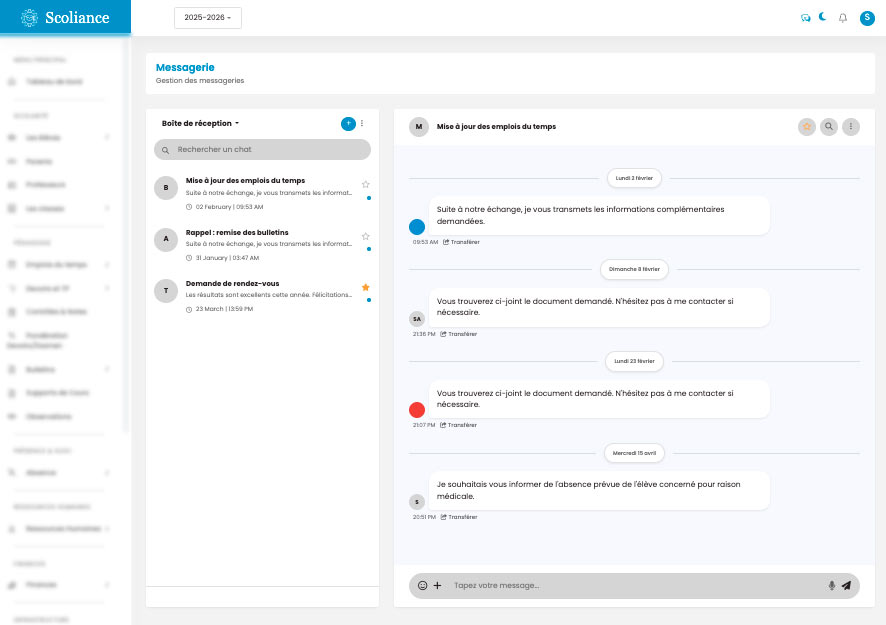Click Transférer under the 09:53 AM message
This screenshot has width=886, height=625.
click(461, 242)
